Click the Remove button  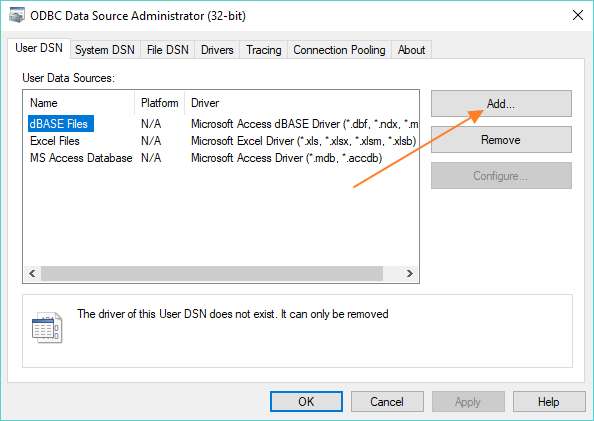(x=501, y=139)
